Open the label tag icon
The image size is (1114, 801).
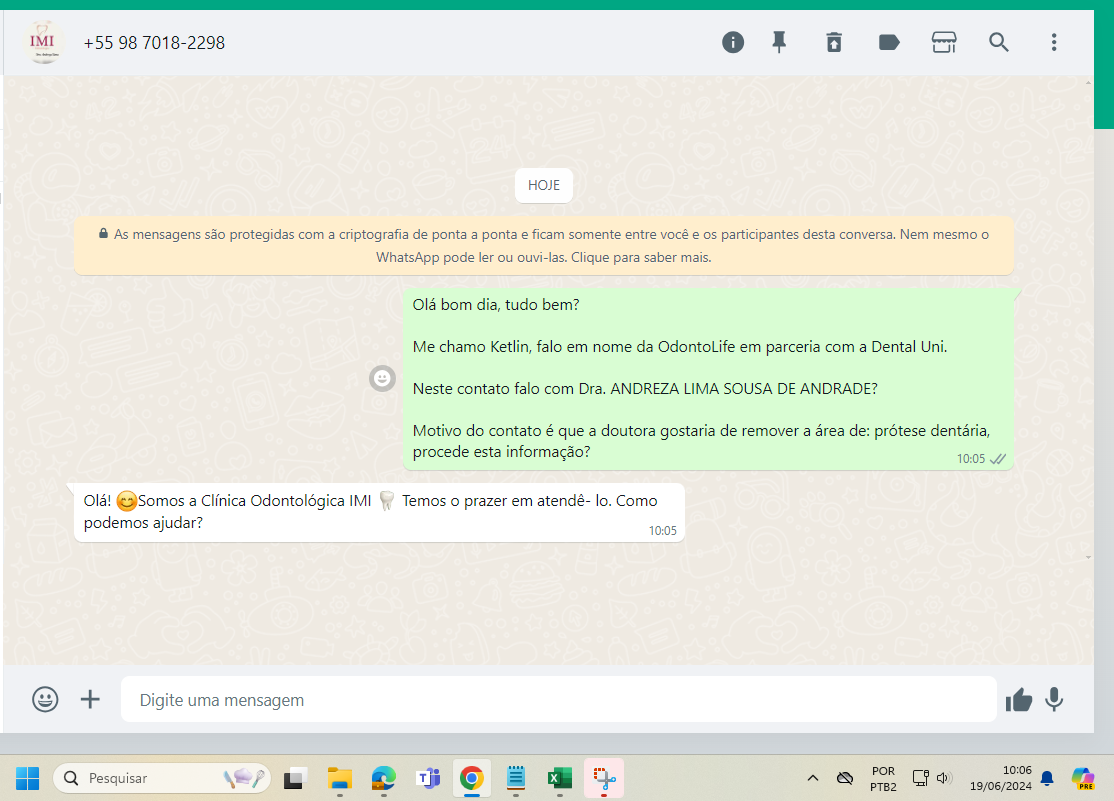click(x=889, y=43)
